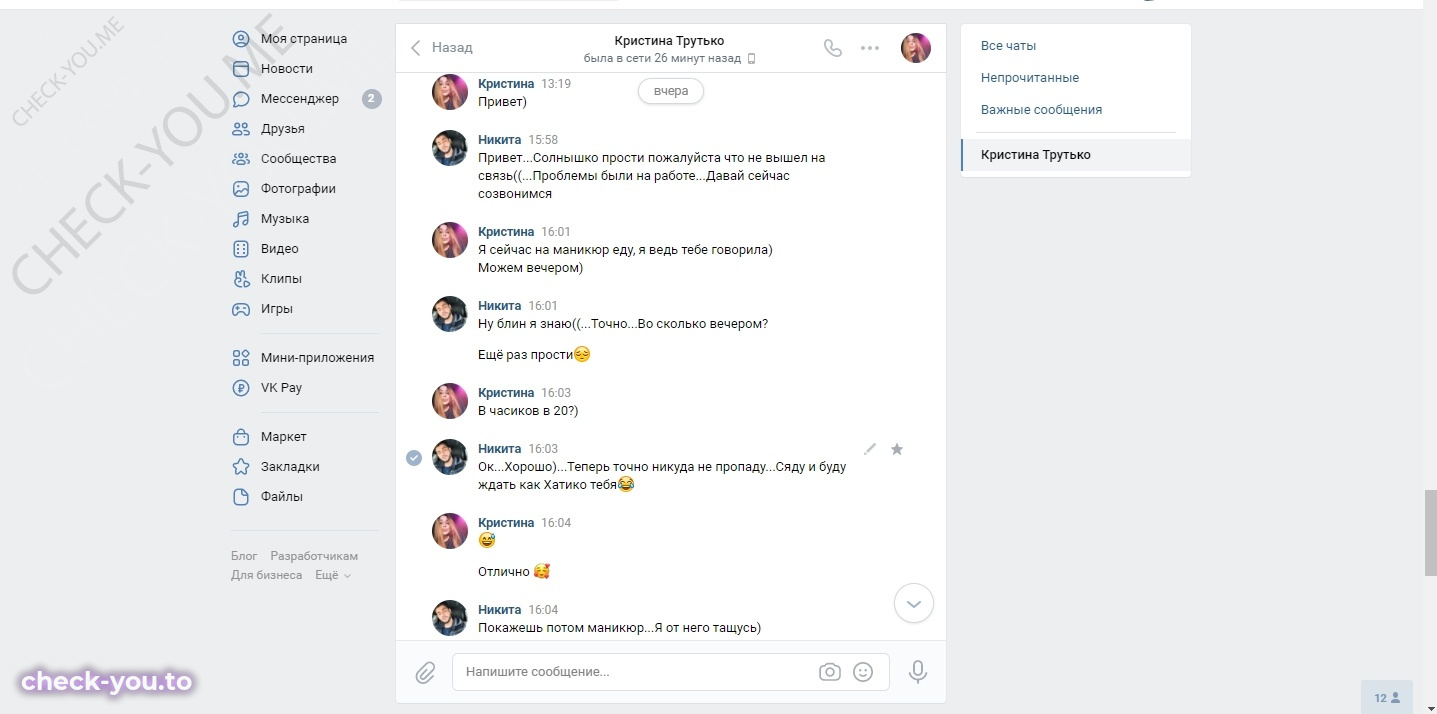Click the online users counter icon
This screenshot has width=1437, height=714.
[1387, 698]
